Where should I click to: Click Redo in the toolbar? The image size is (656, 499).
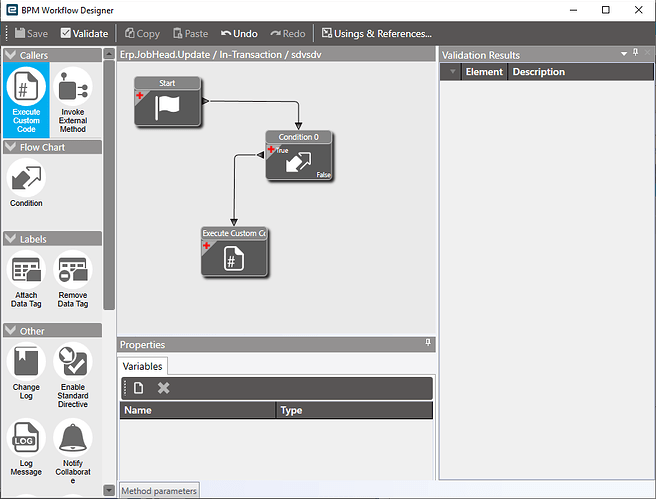coord(288,33)
